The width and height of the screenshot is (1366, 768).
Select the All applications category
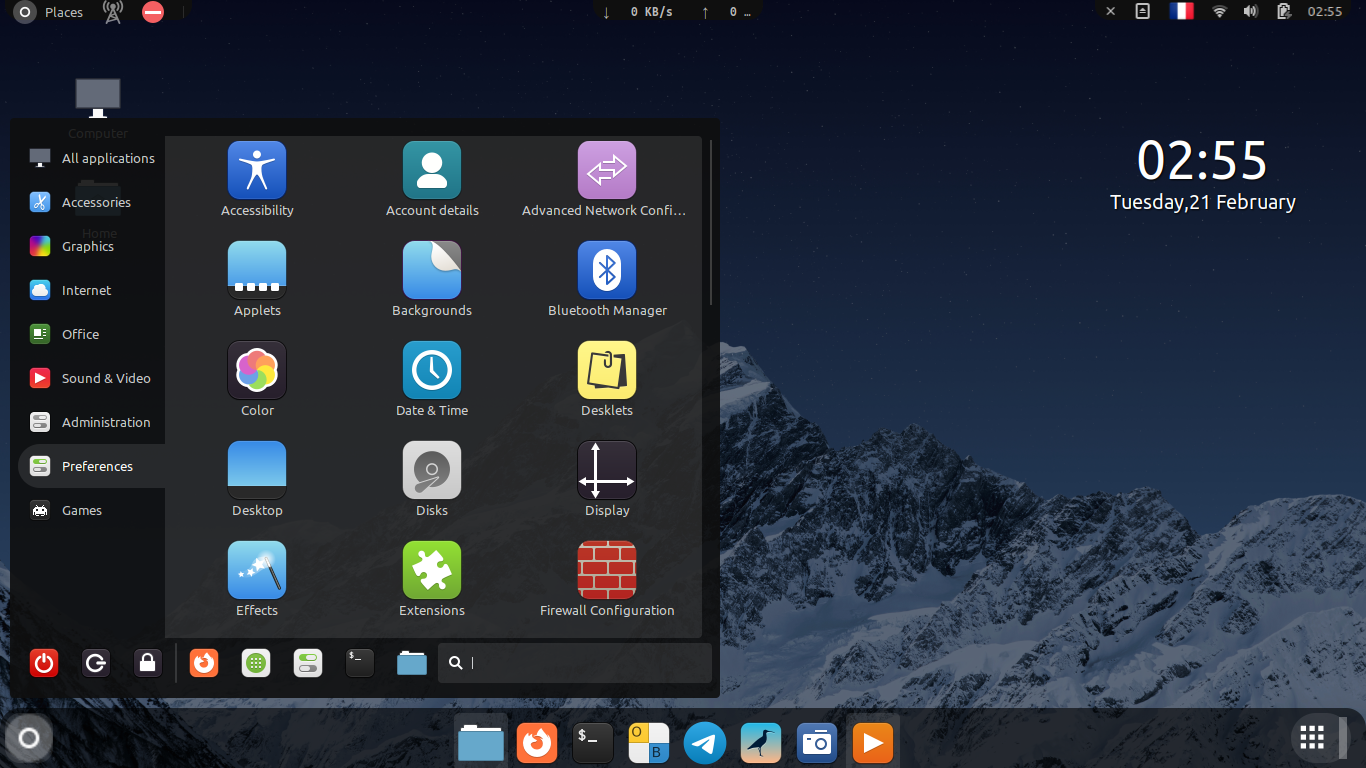(92, 158)
